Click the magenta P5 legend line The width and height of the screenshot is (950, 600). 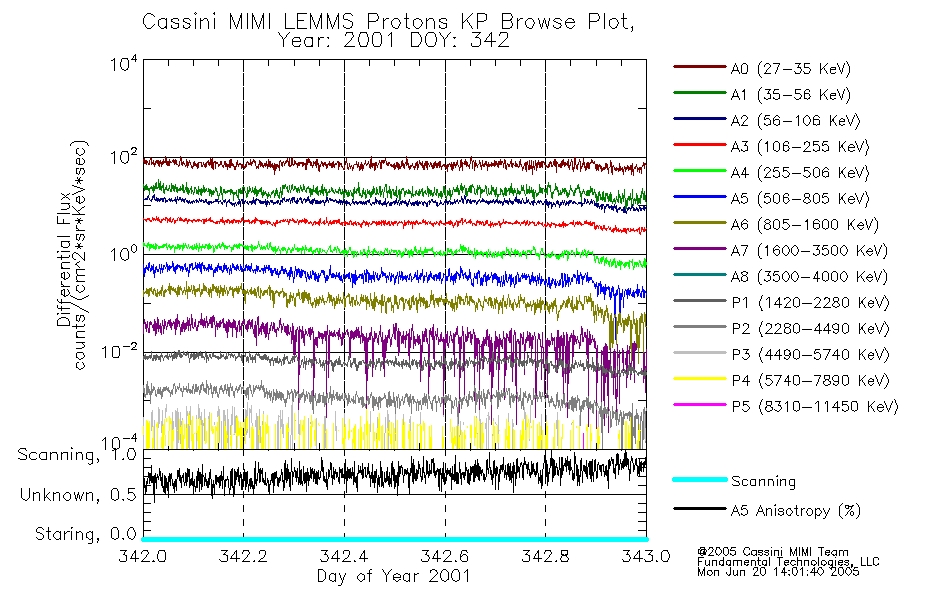pyautogui.click(x=699, y=404)
